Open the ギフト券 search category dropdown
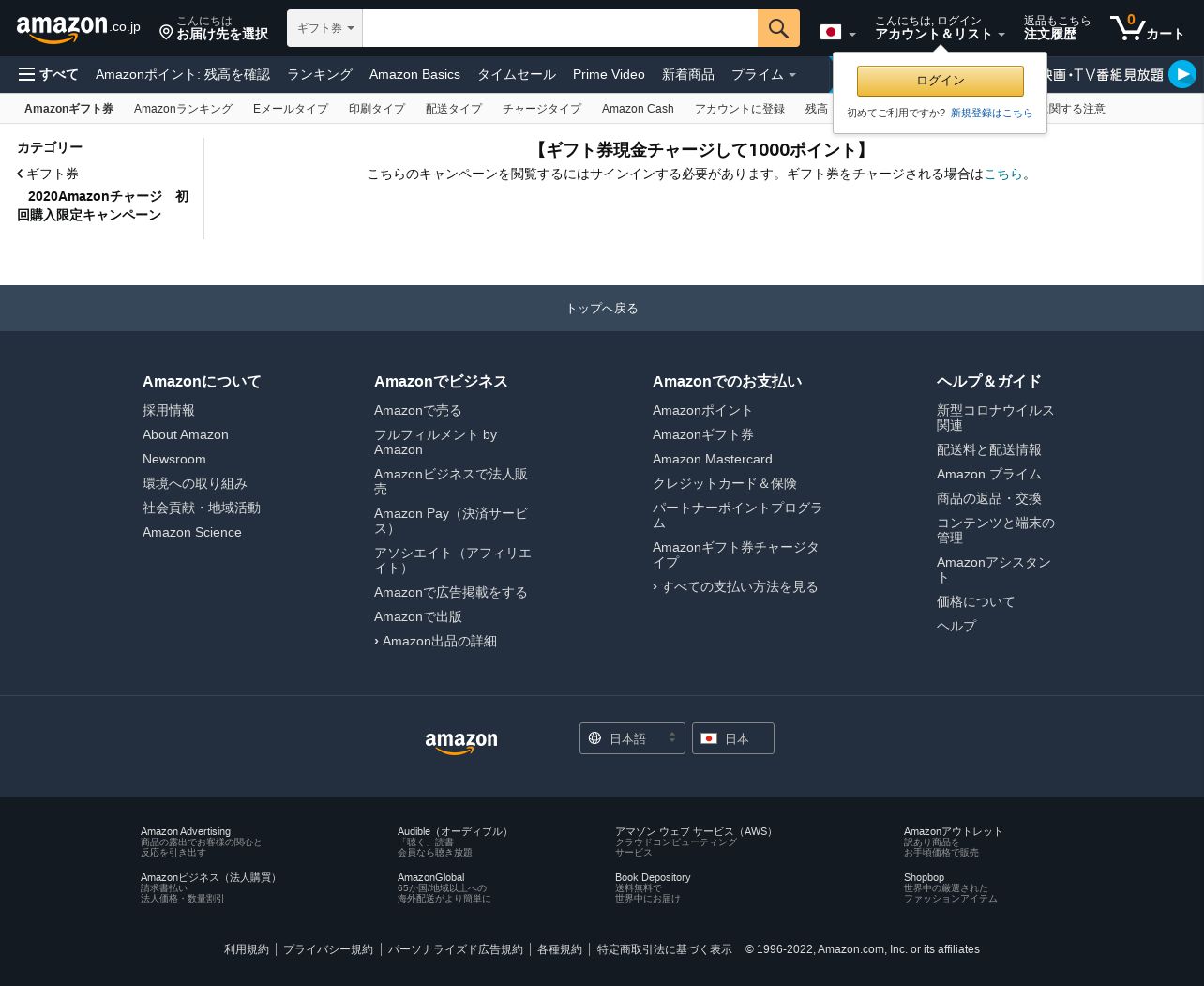 (x=324, y=28)
